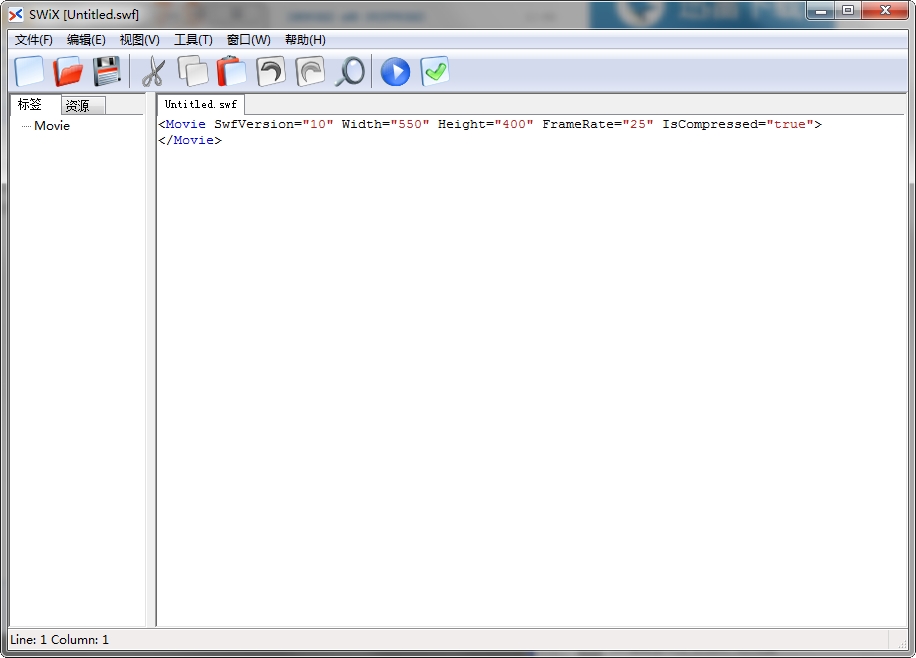Image resolution: width=916 pixels, height=658 pixels.
Task: Validate XML using green checkmark icon
Action: point(435,72)
